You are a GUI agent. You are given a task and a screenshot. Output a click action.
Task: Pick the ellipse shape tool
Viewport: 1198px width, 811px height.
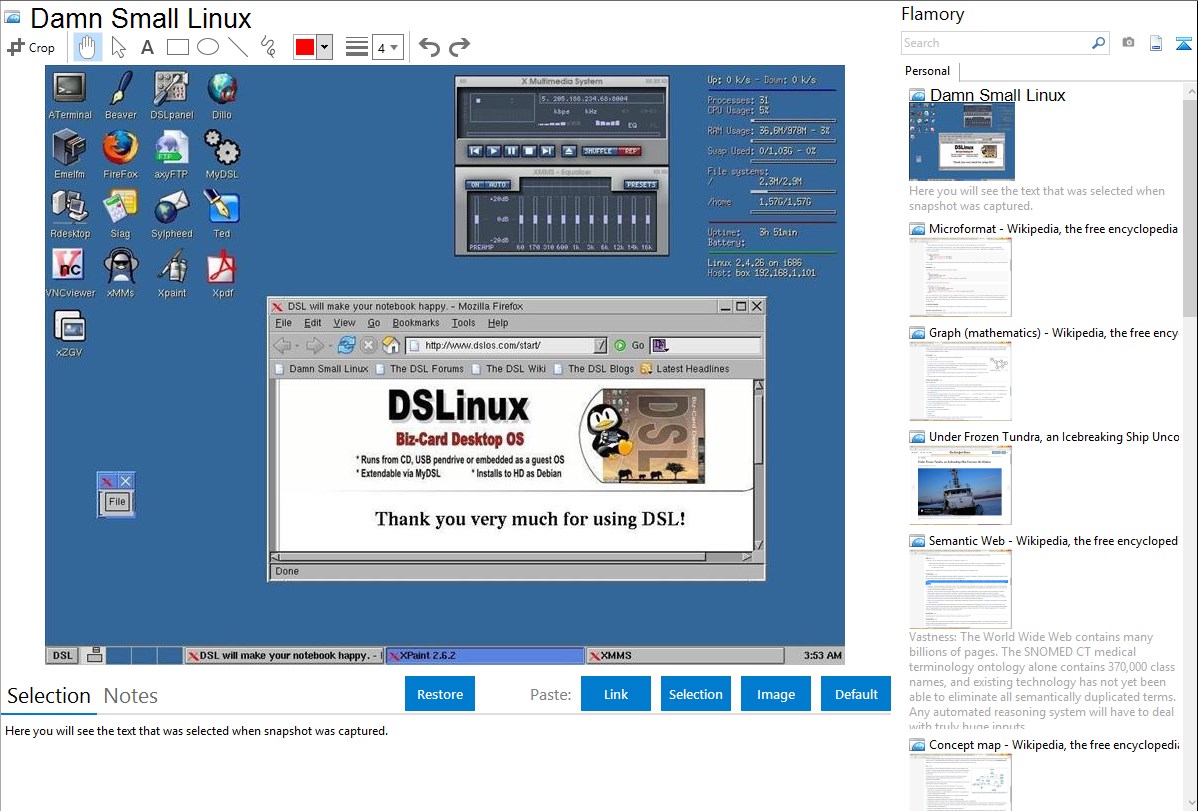pos(208,47)
